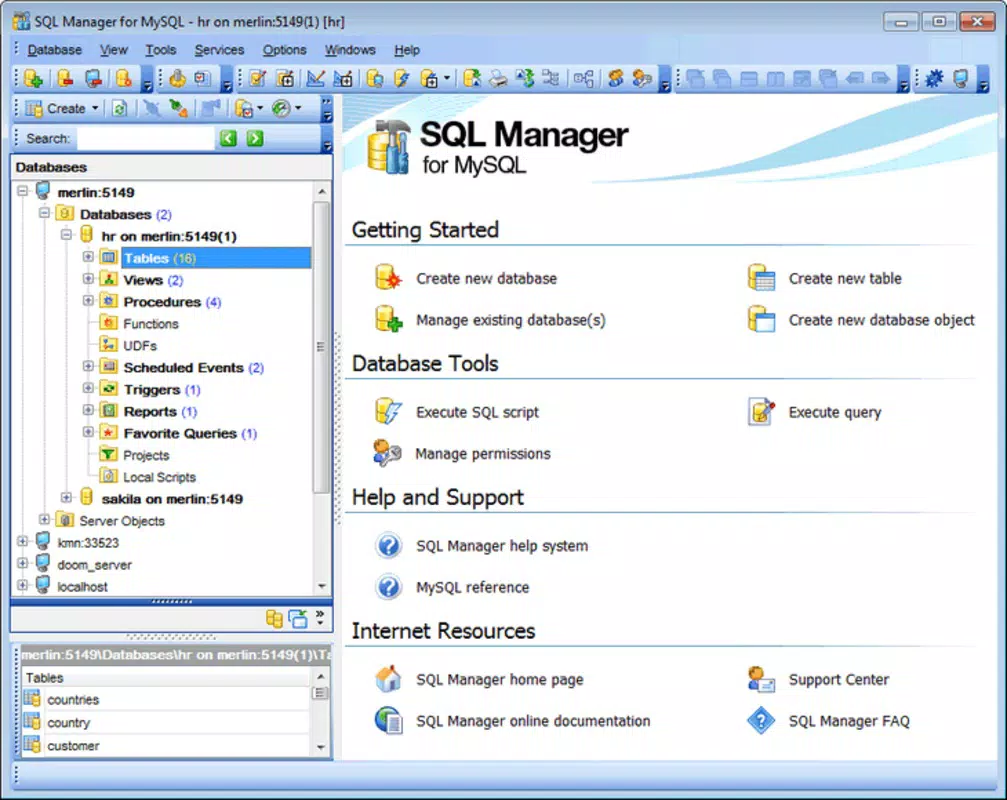Click inside the Search input field

coord(144,138)
